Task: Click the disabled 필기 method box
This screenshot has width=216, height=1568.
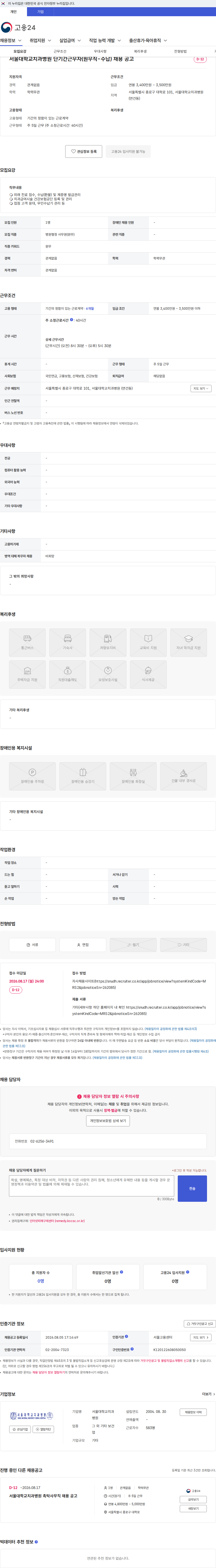Action: pyautogui.click(x=133, y=945)
